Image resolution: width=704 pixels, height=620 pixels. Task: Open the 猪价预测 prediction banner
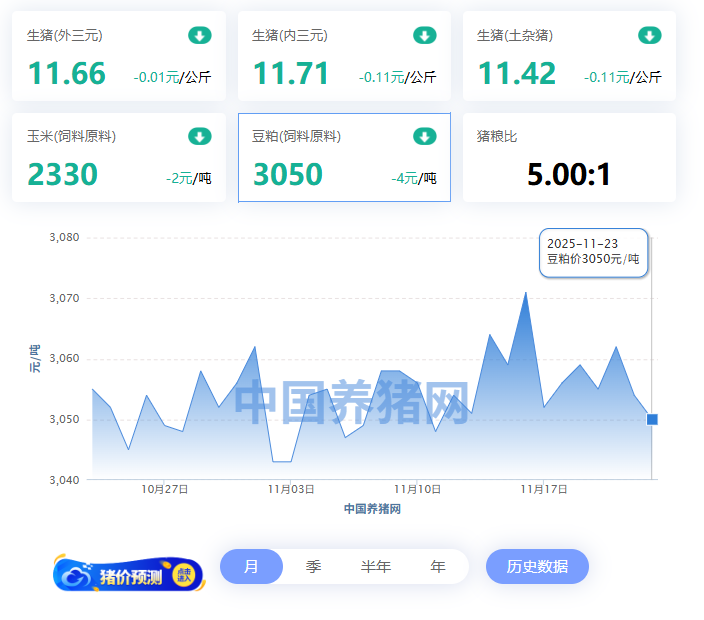coord(129,575)
